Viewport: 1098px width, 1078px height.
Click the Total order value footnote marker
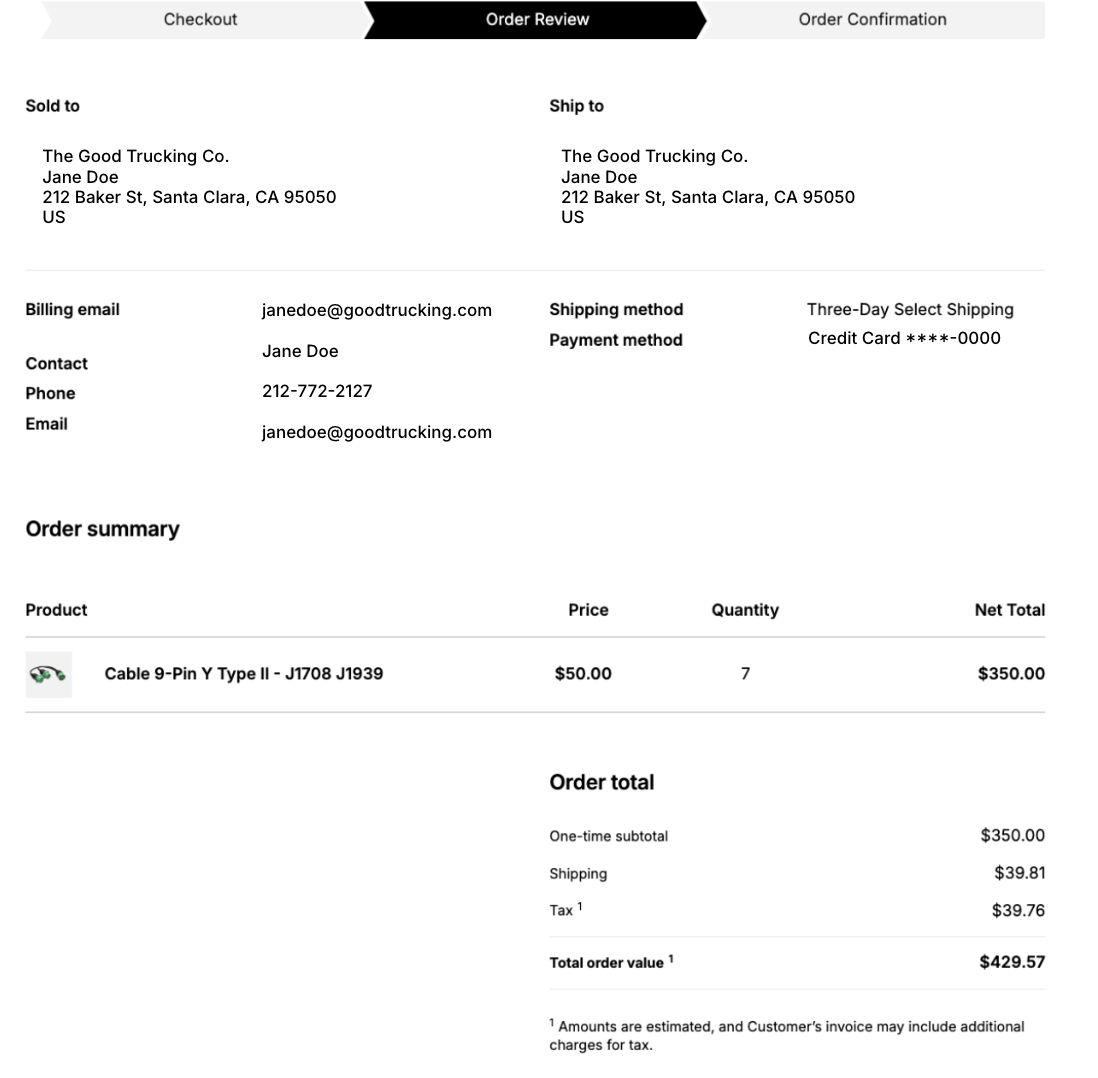671,959
